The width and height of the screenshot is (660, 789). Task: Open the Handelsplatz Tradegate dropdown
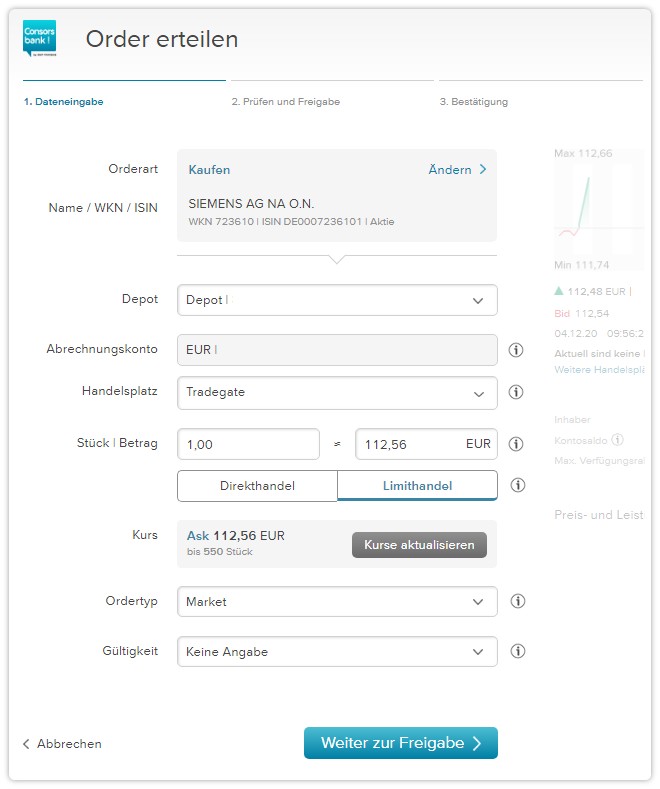pyautogui.click(x=337, y=392)
